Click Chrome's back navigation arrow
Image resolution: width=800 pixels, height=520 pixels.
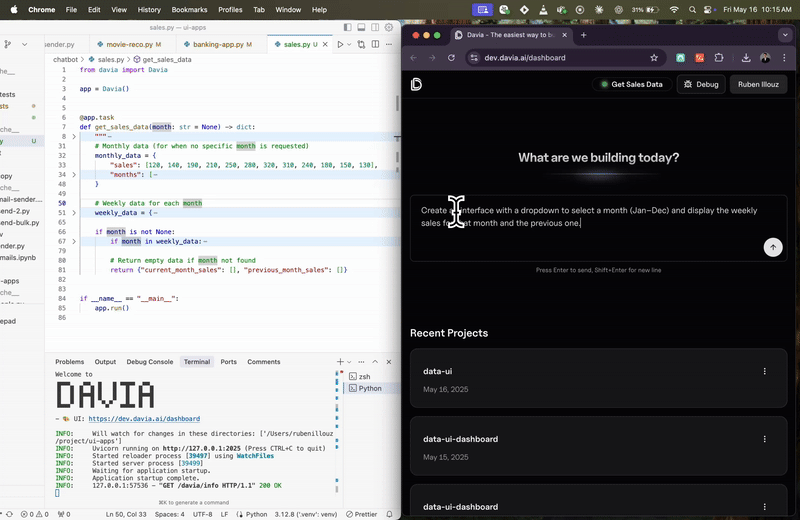pos(414,58)
